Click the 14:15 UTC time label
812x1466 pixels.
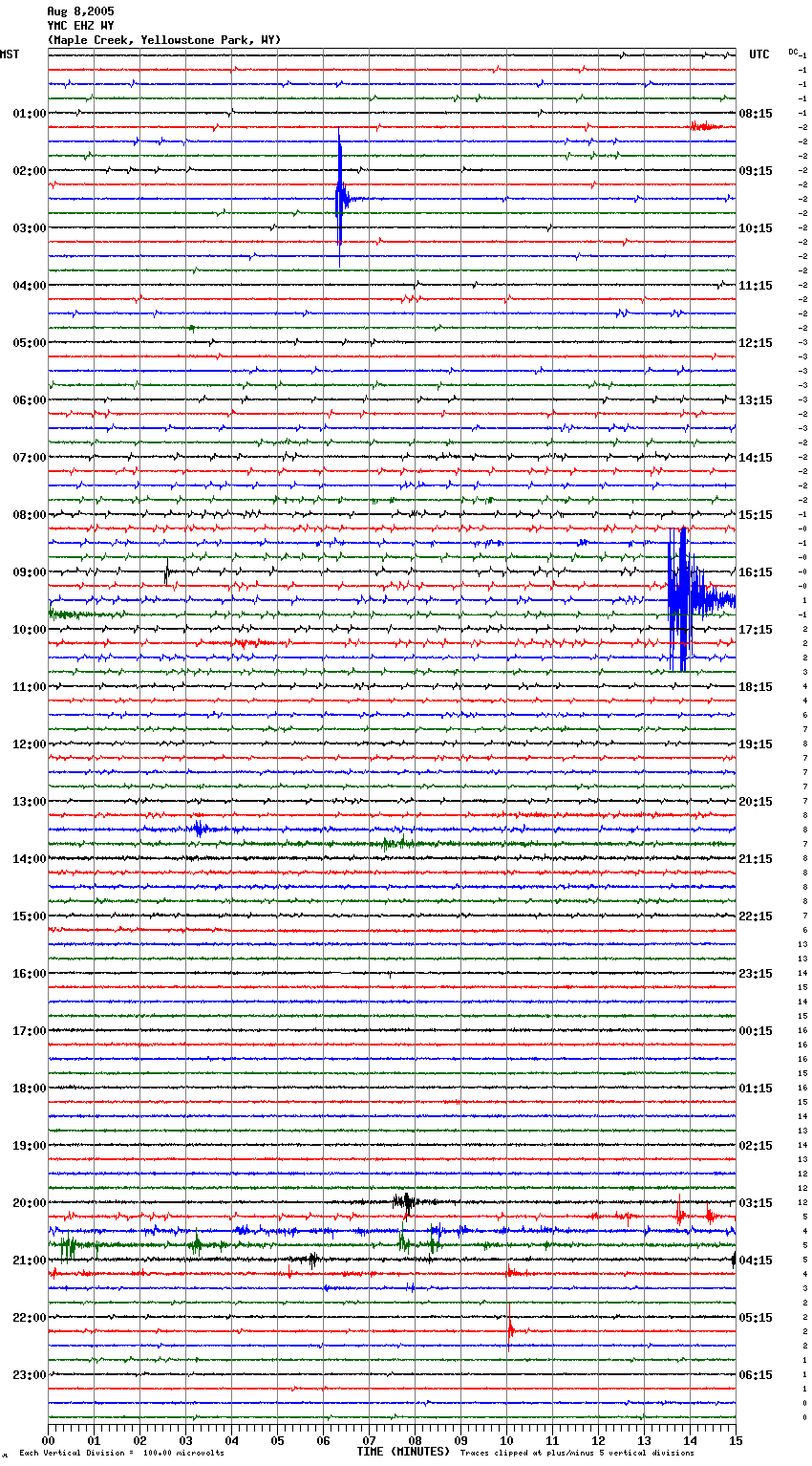pyautogui.click(x=756, y=458)
